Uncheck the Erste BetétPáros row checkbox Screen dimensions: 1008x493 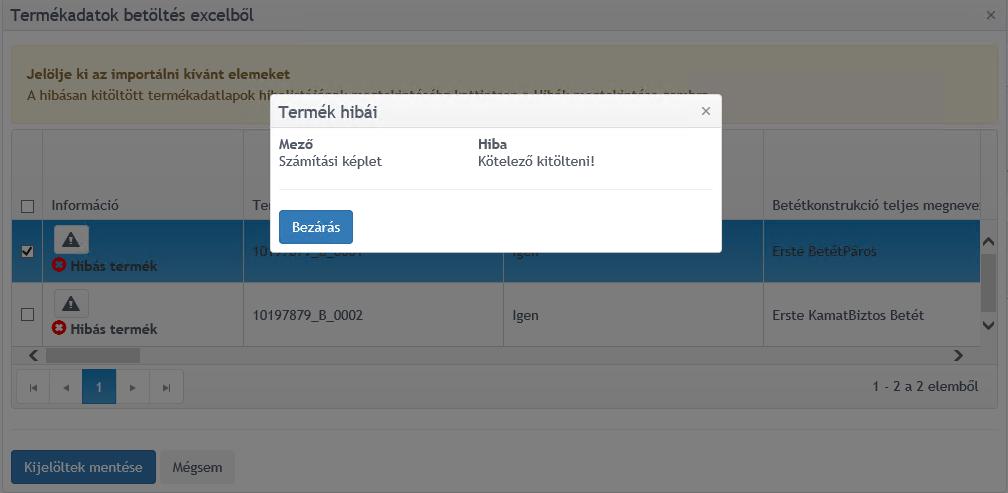[28, 251]
